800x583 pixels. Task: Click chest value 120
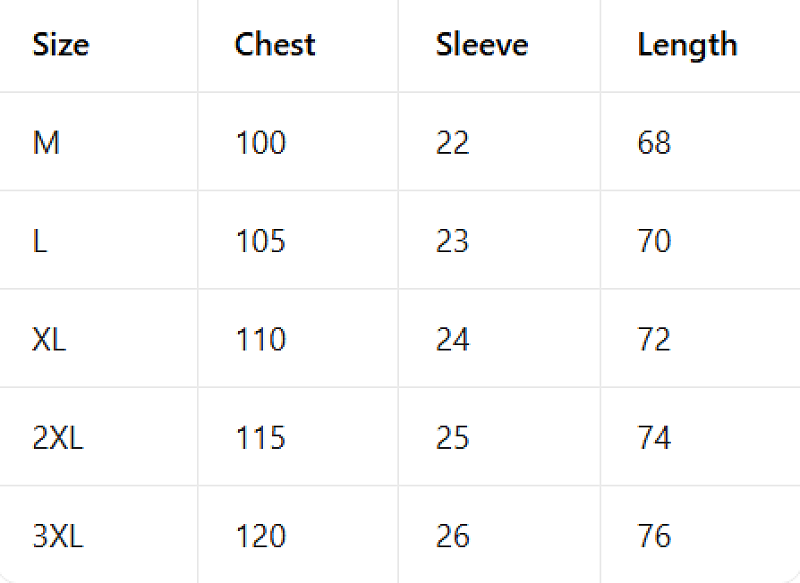261,536
